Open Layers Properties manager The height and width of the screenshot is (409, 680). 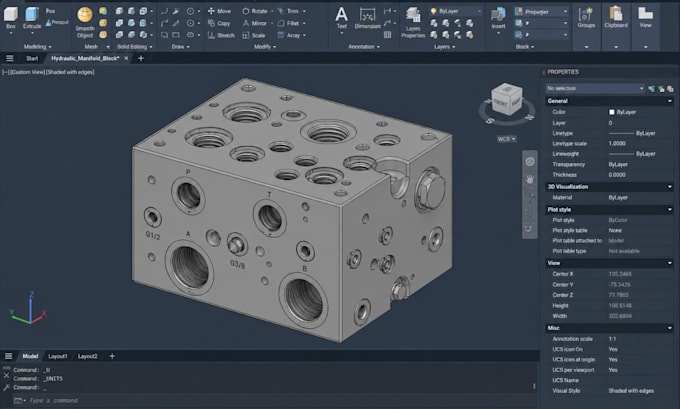tap(413, 23)
